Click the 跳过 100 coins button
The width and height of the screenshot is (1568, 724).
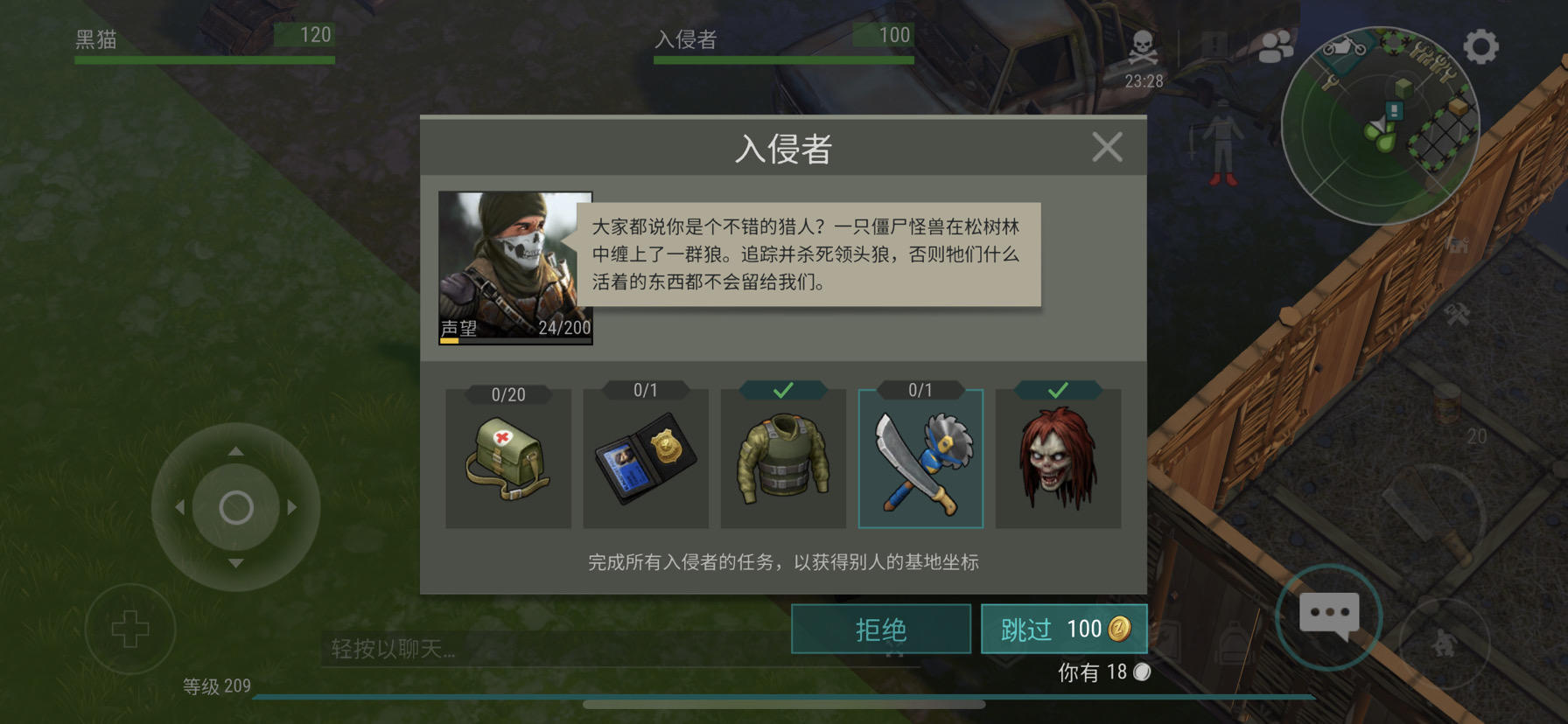(1064, 629)
